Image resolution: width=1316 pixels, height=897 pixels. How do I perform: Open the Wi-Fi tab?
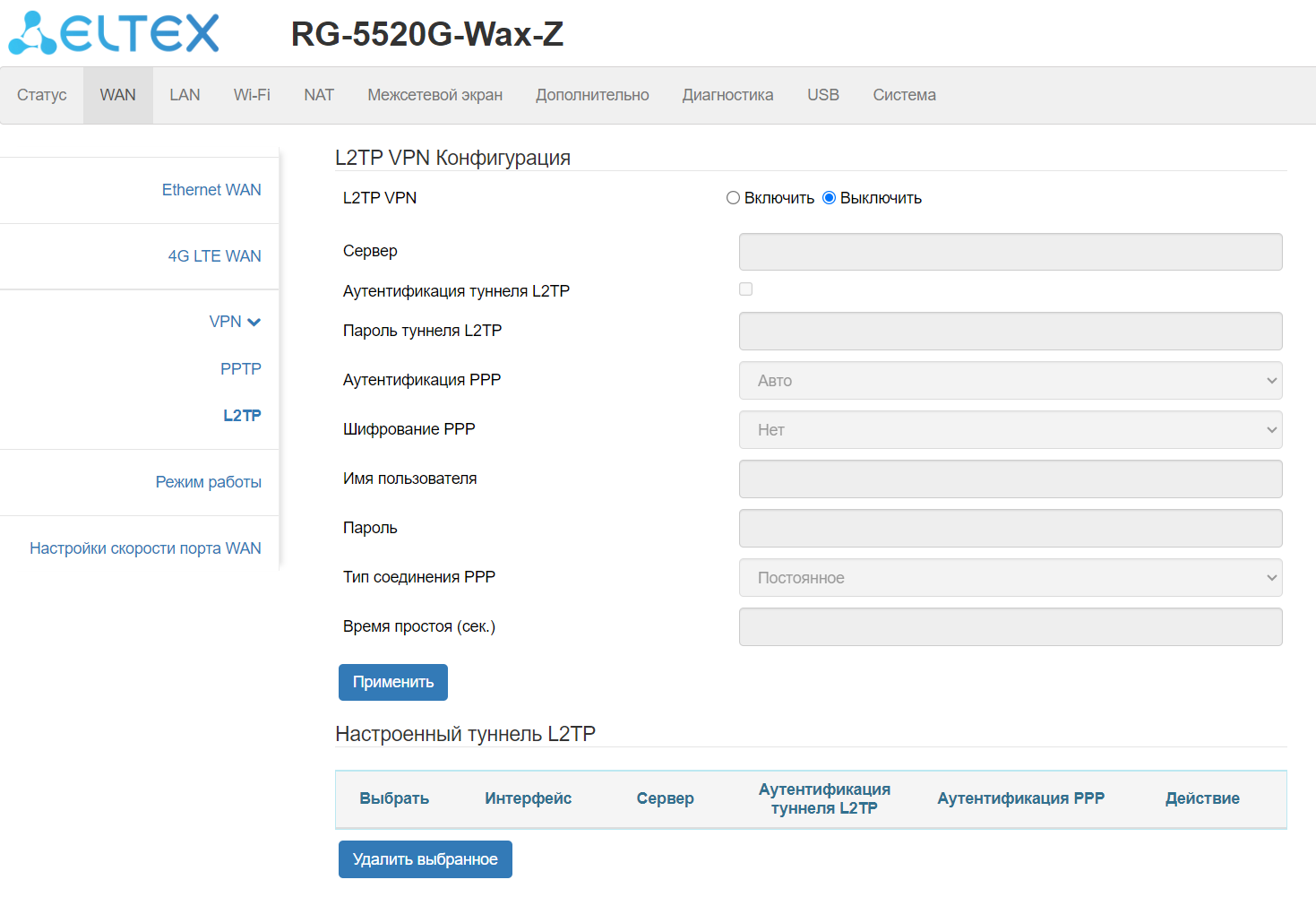click(252, 95)
